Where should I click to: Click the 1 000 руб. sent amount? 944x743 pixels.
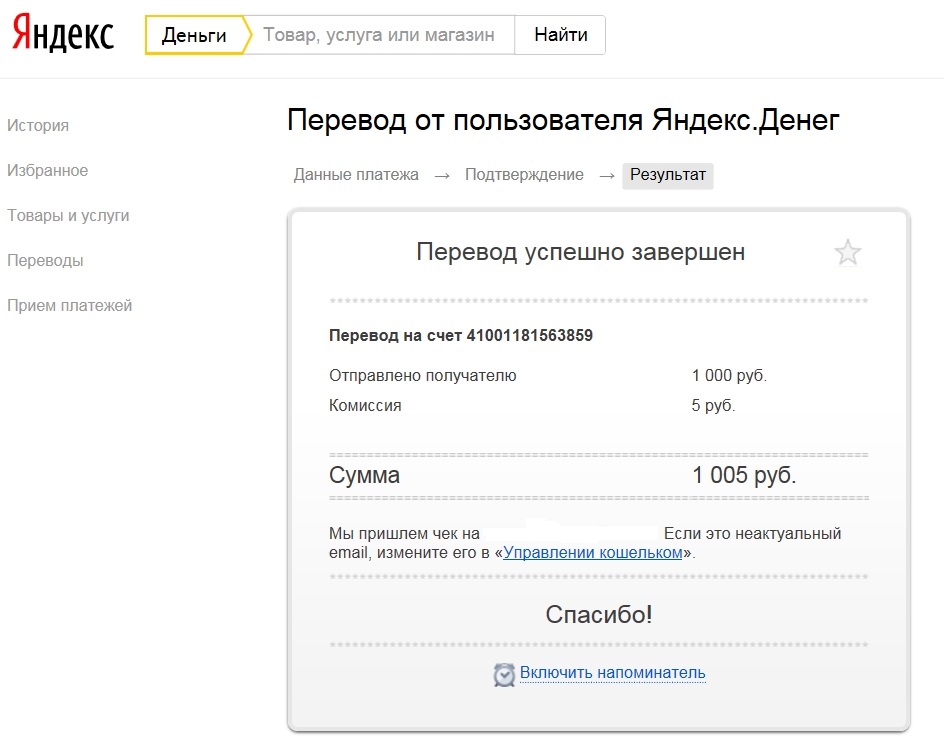pos(729,375)
